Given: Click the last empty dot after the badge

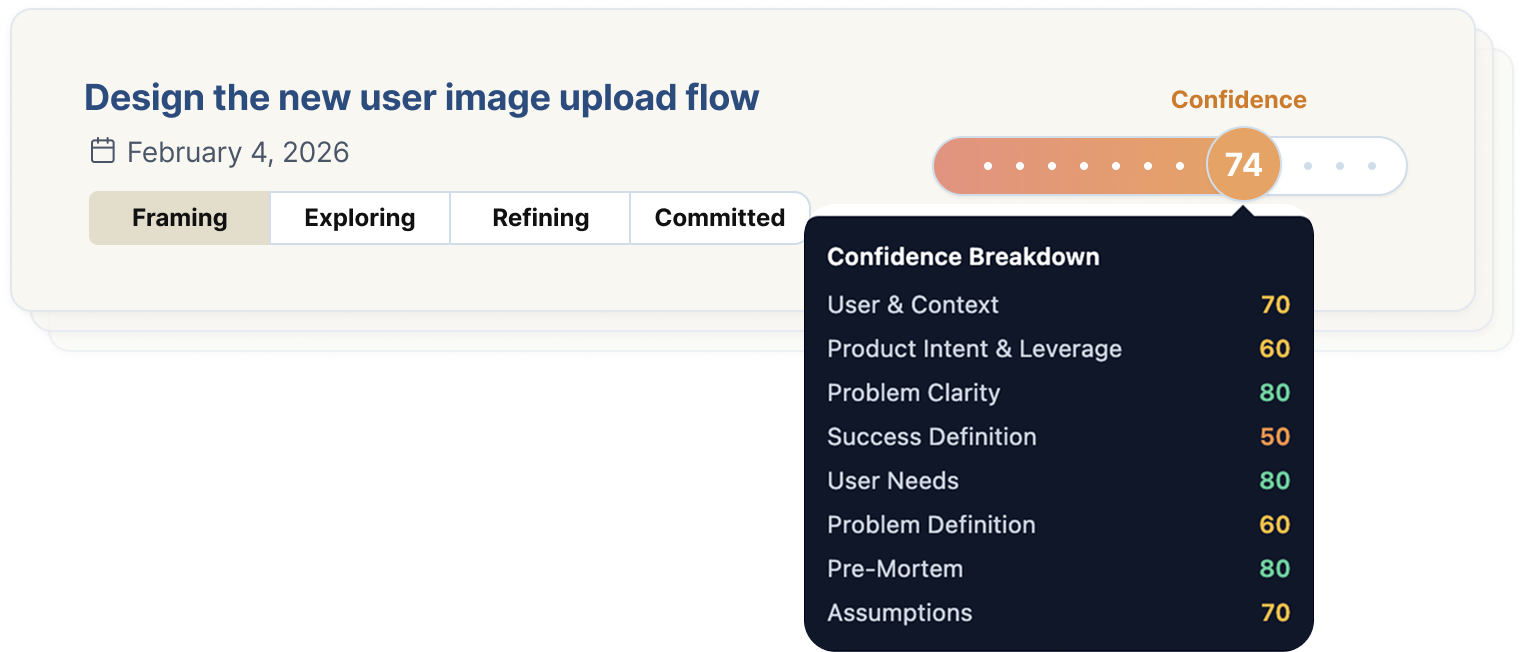Looking at the screenshot, I should click(x=1373, y=164).
